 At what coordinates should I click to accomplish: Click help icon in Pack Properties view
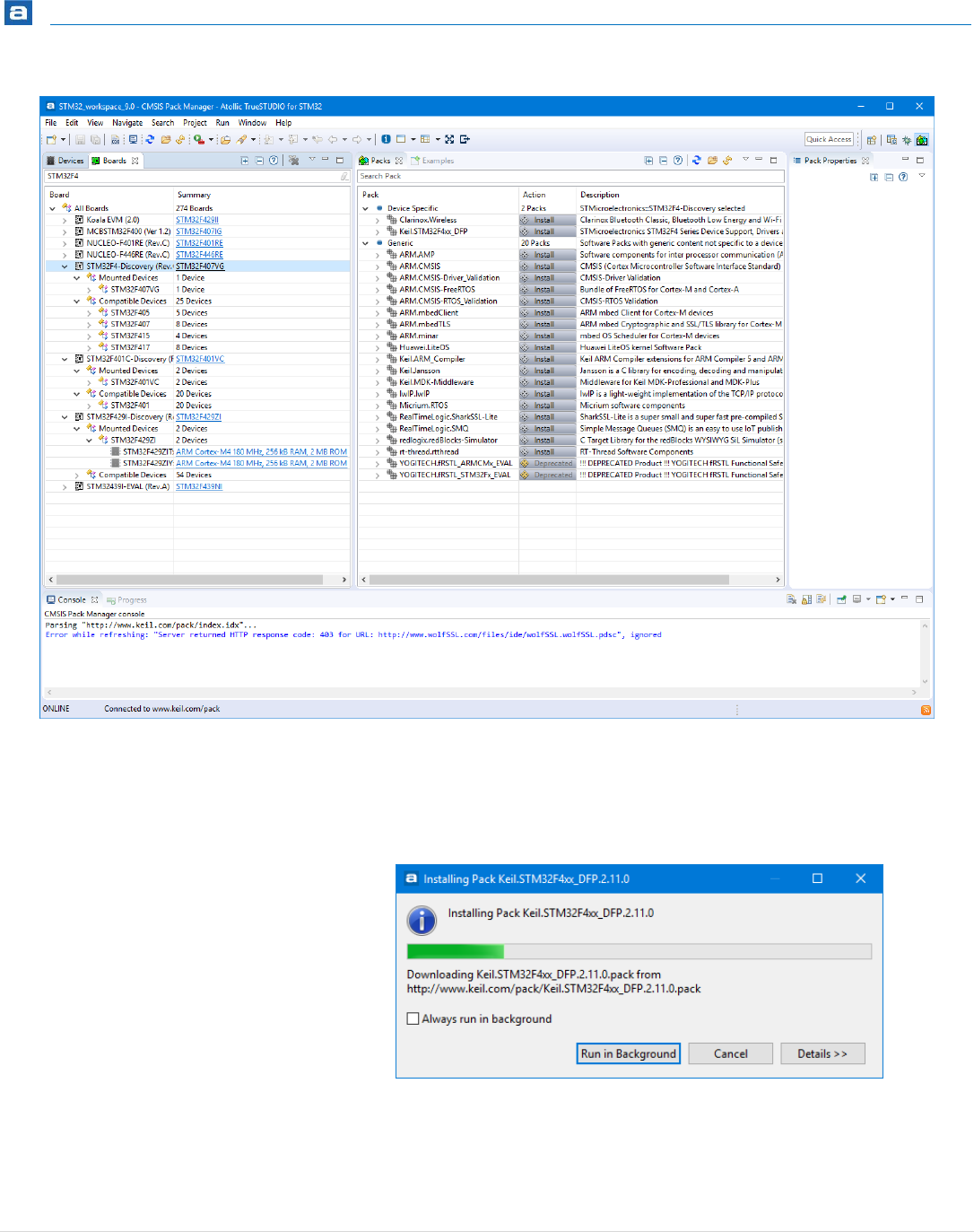(x=903, y=177)
